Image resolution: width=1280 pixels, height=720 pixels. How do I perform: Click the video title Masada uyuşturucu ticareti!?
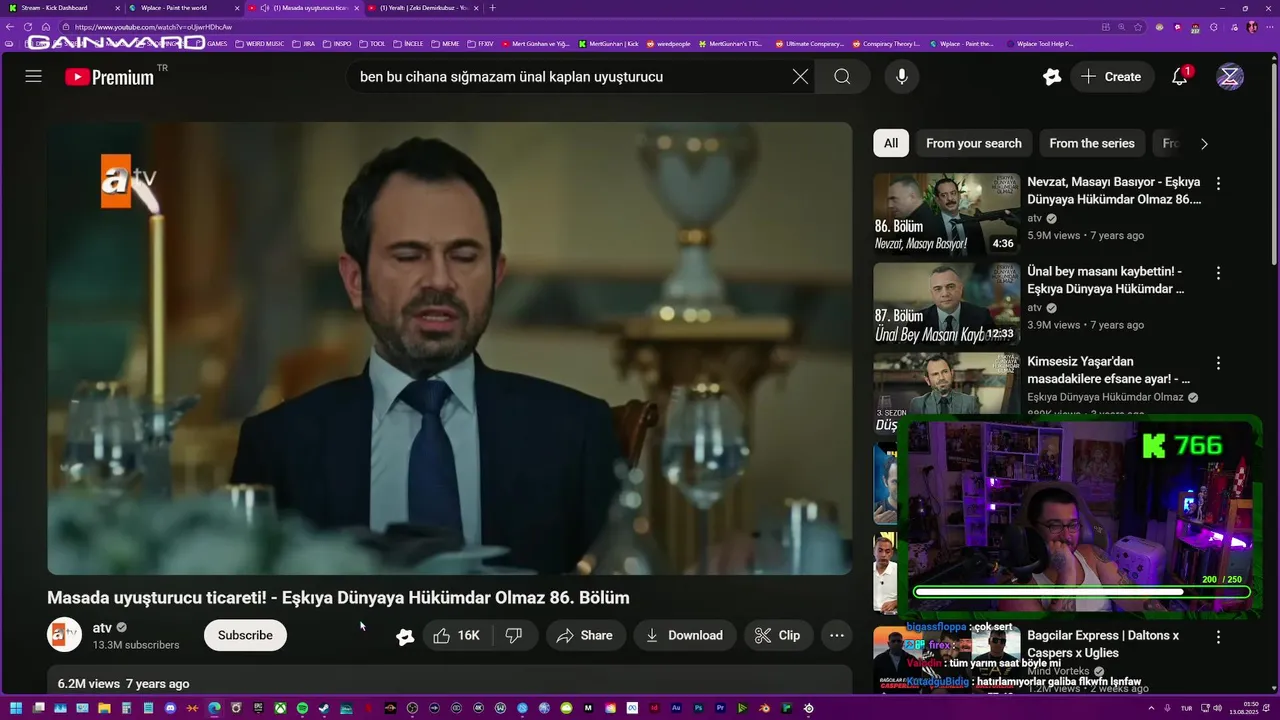(338, 598)
